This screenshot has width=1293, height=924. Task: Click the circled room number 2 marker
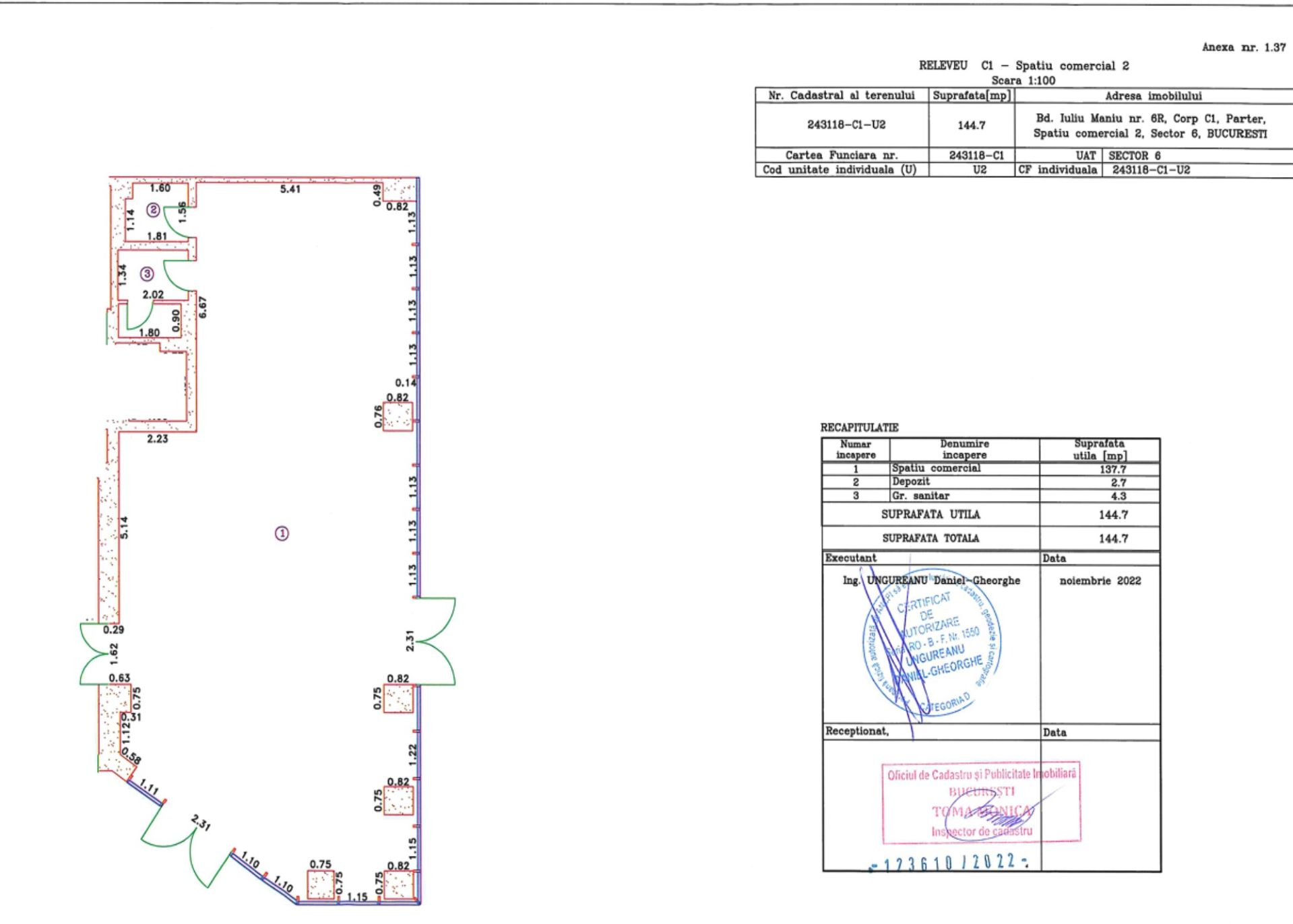(x=154, y=210)
